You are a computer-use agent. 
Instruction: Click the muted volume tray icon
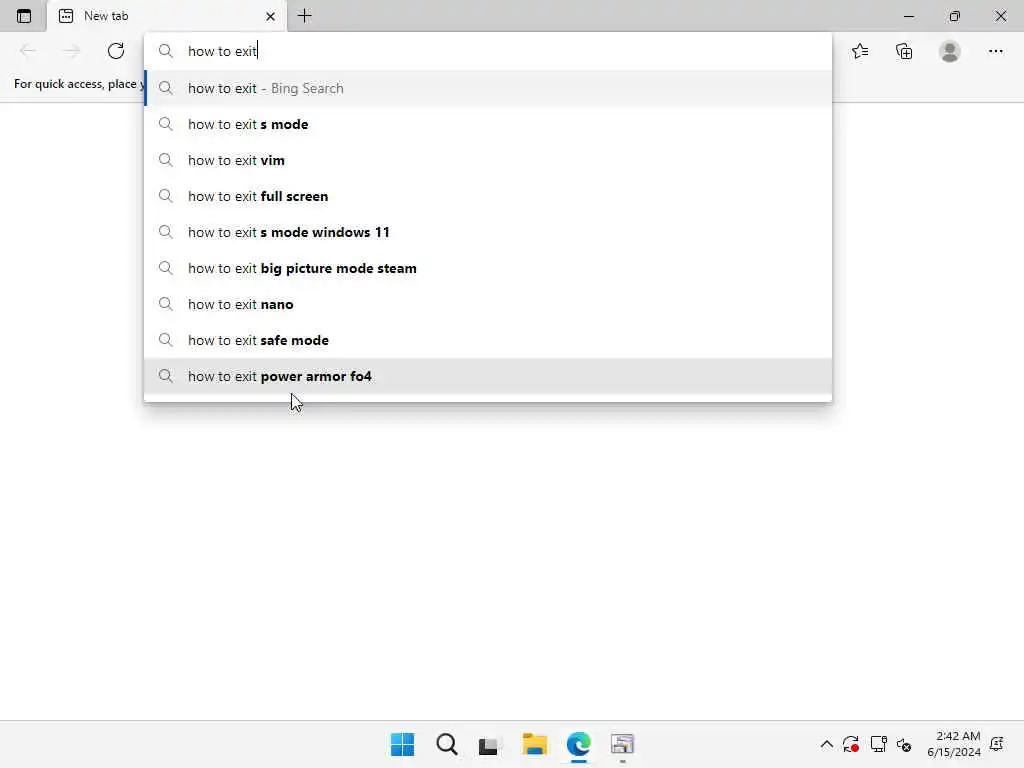tap(904, 744)
